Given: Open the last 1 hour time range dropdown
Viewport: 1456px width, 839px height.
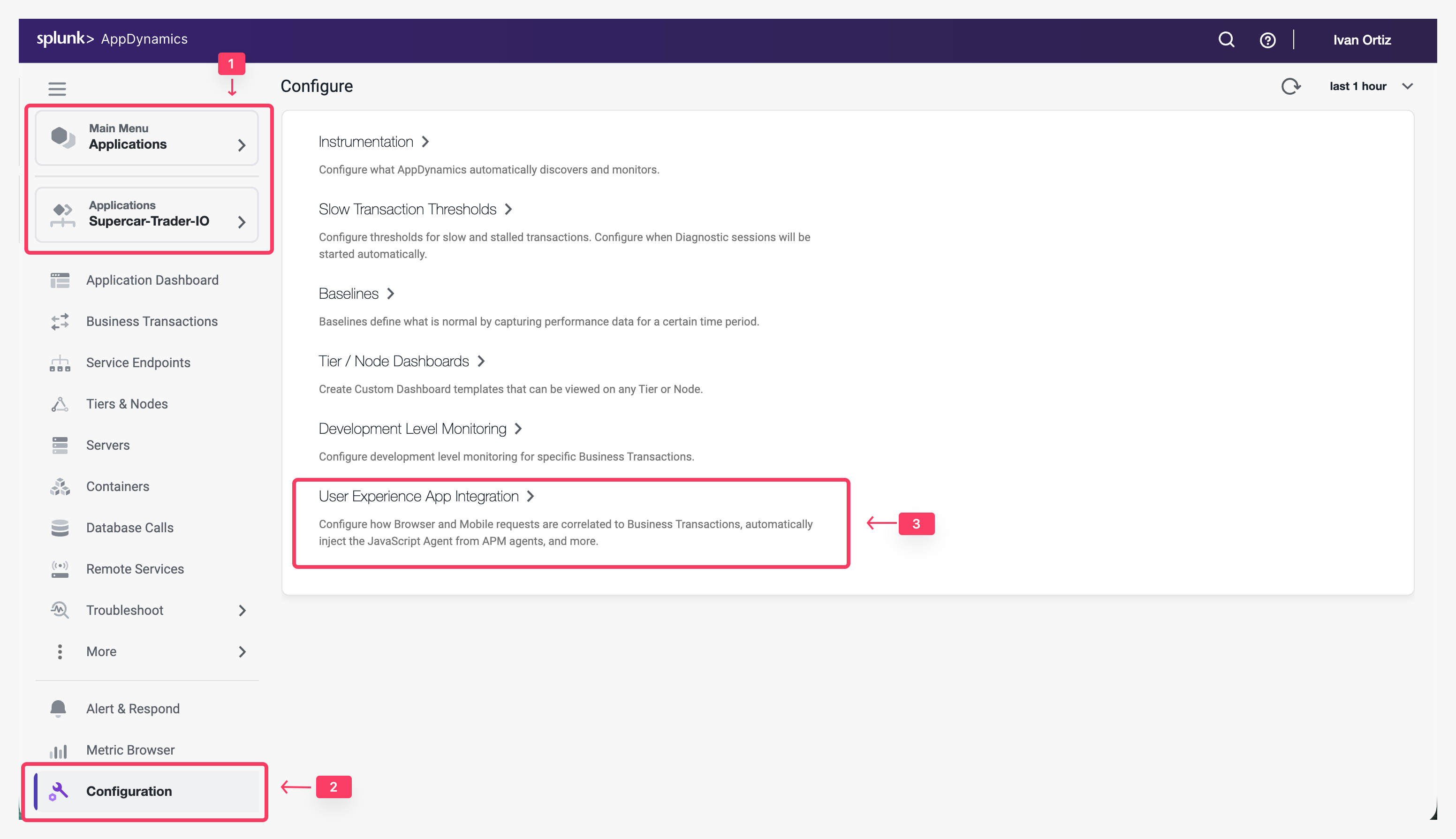Looking at the screenshot, I should point(1371,86).
